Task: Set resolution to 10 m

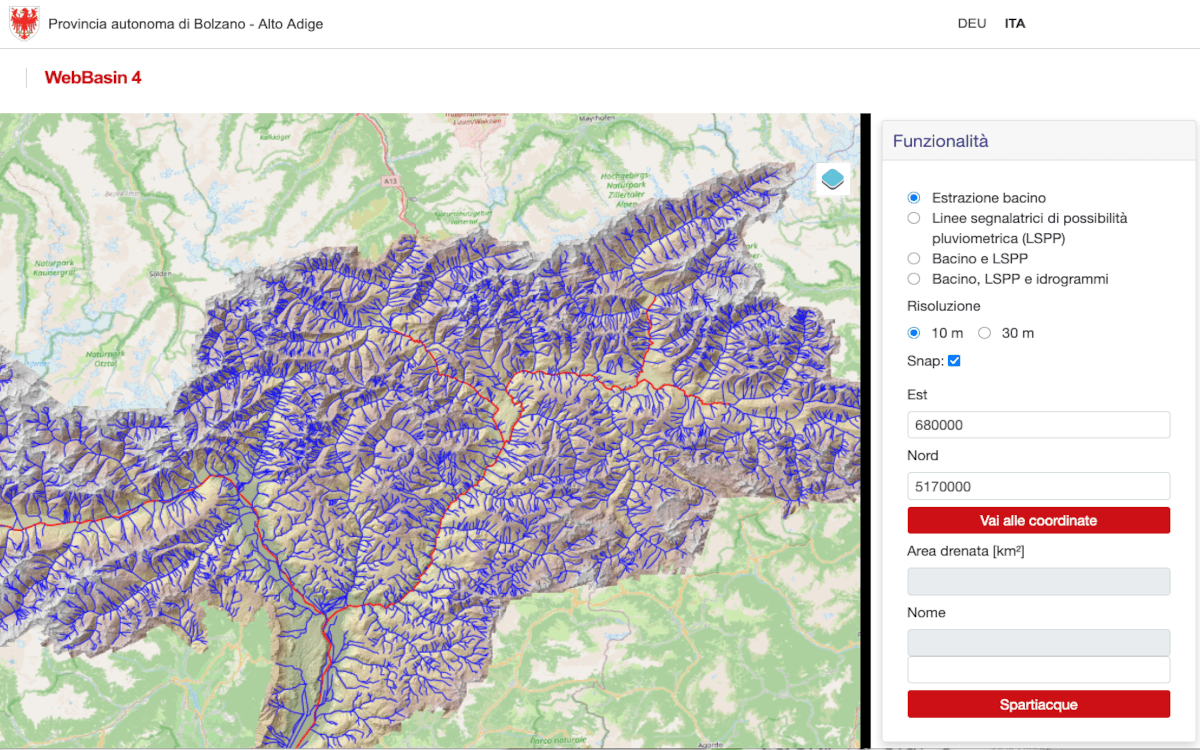Action: 913,333
